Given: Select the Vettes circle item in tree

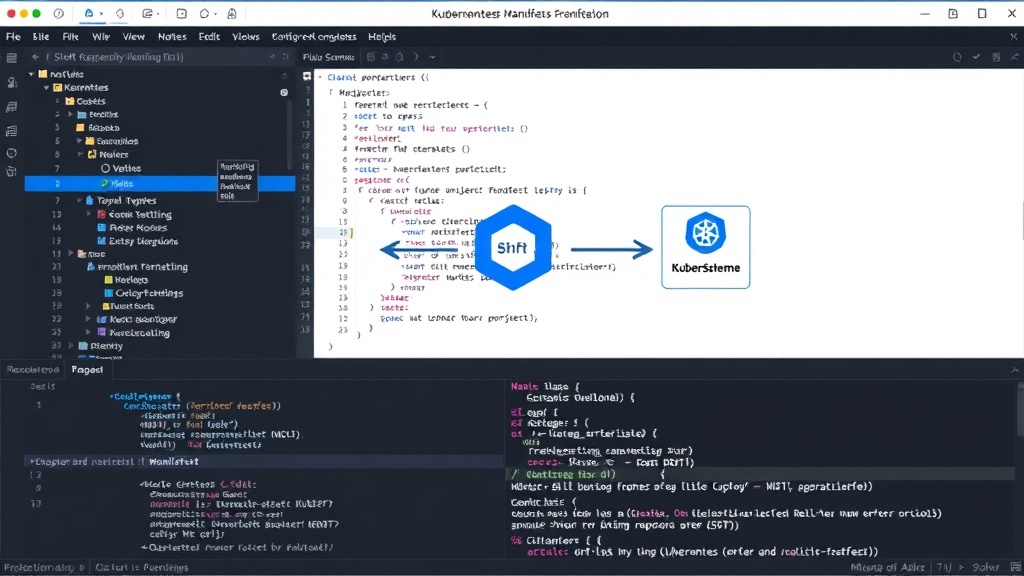Looking at the screenshot, I should click(121, 168).
